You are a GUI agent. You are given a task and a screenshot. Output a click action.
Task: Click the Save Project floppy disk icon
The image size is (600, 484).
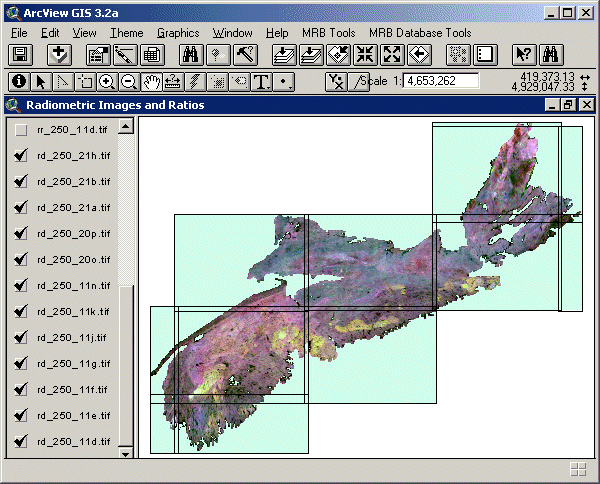point(20,55)
